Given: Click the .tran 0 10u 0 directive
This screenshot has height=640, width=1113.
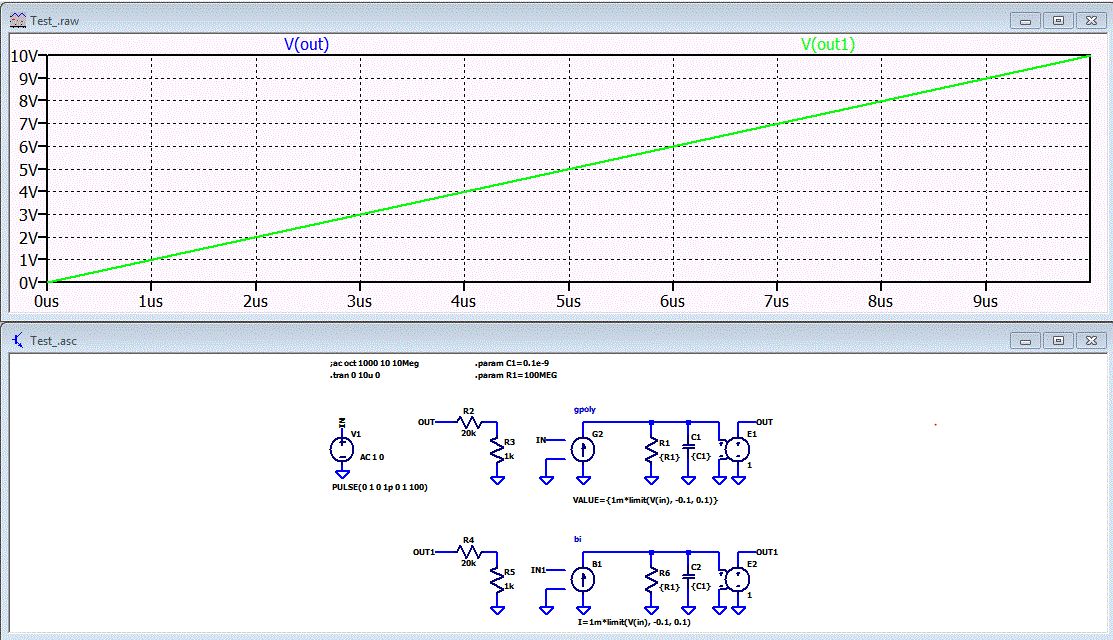Looking at the screenshot, I should 359,377.
